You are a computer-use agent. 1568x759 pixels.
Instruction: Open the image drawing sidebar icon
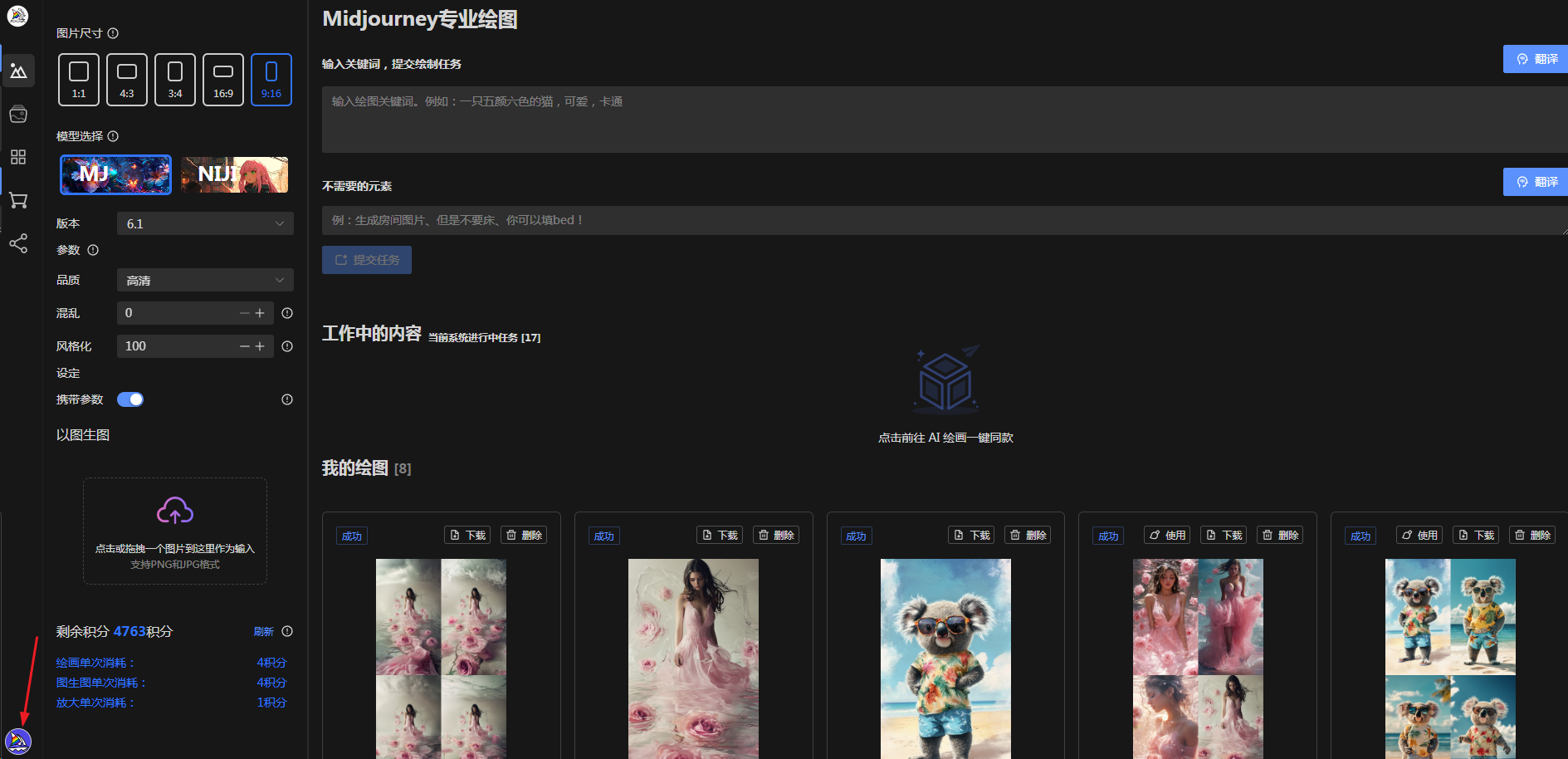pos(18,71)
